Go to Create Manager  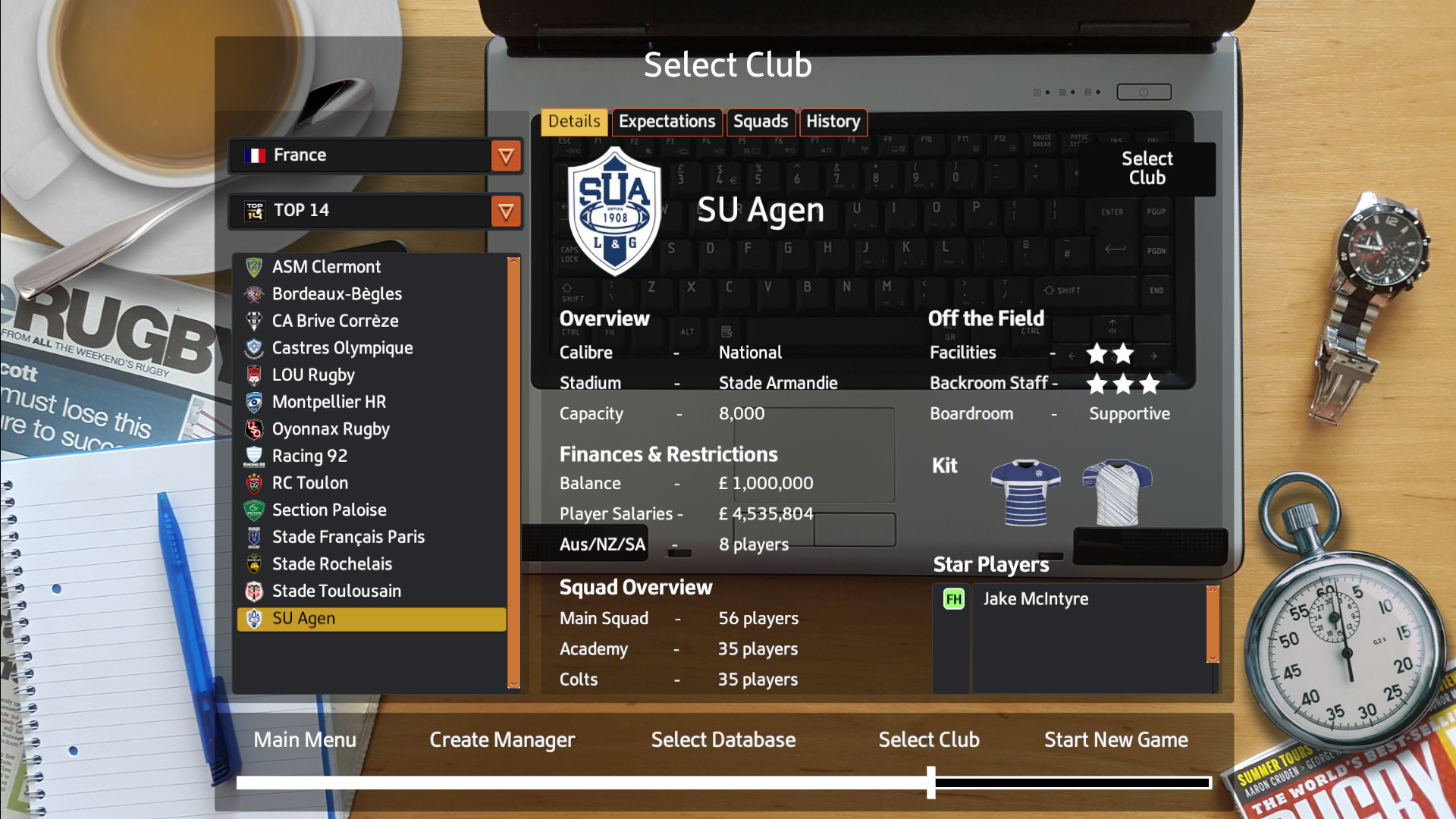coord(501,739)
